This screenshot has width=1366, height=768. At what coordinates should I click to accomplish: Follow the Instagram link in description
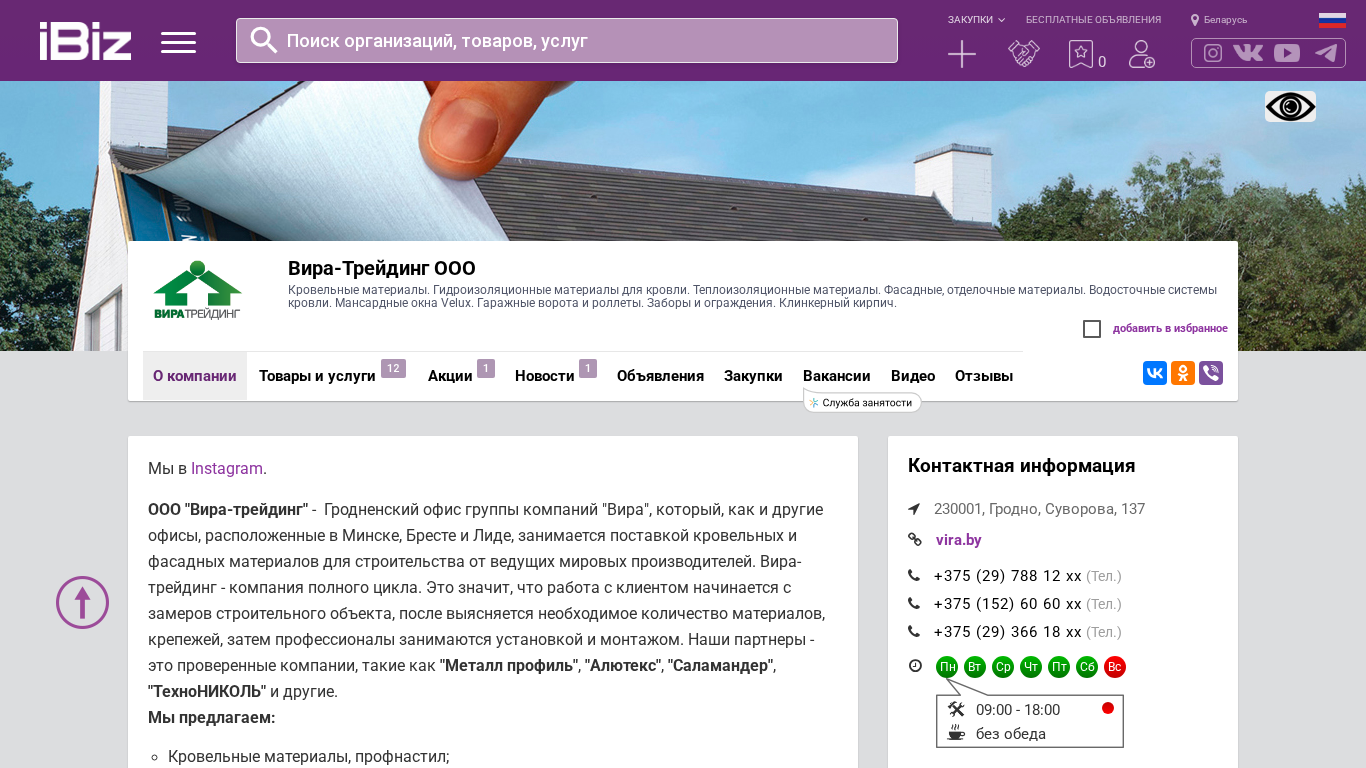click(x=227, y=468)
